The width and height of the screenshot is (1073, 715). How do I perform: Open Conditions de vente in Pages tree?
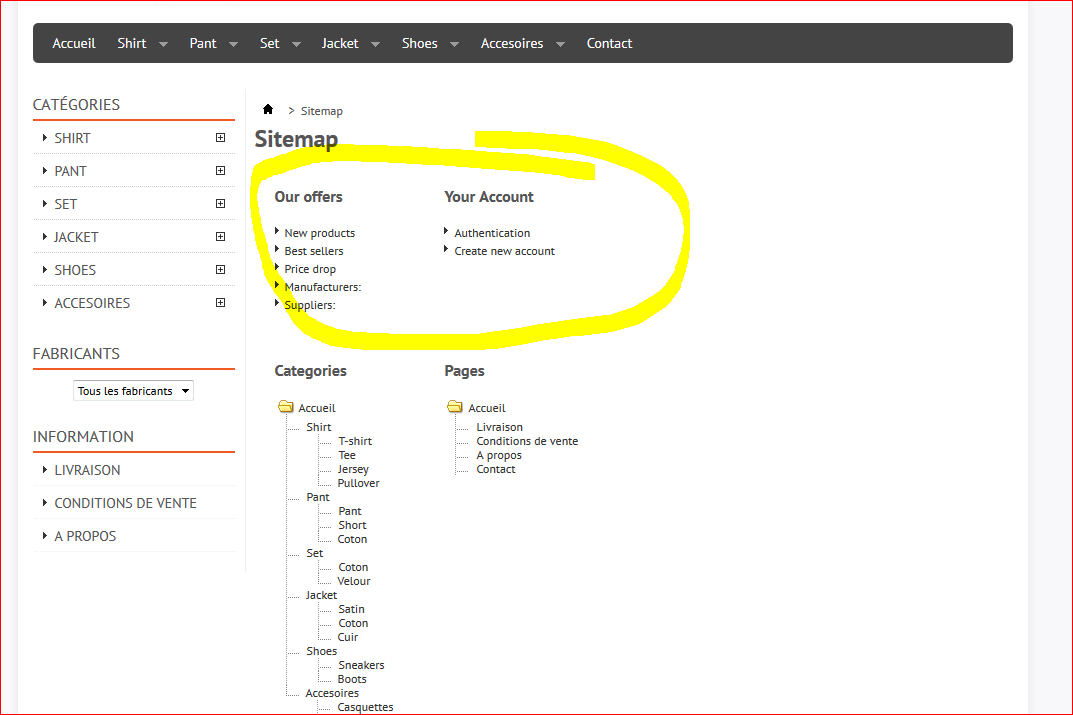527,441
